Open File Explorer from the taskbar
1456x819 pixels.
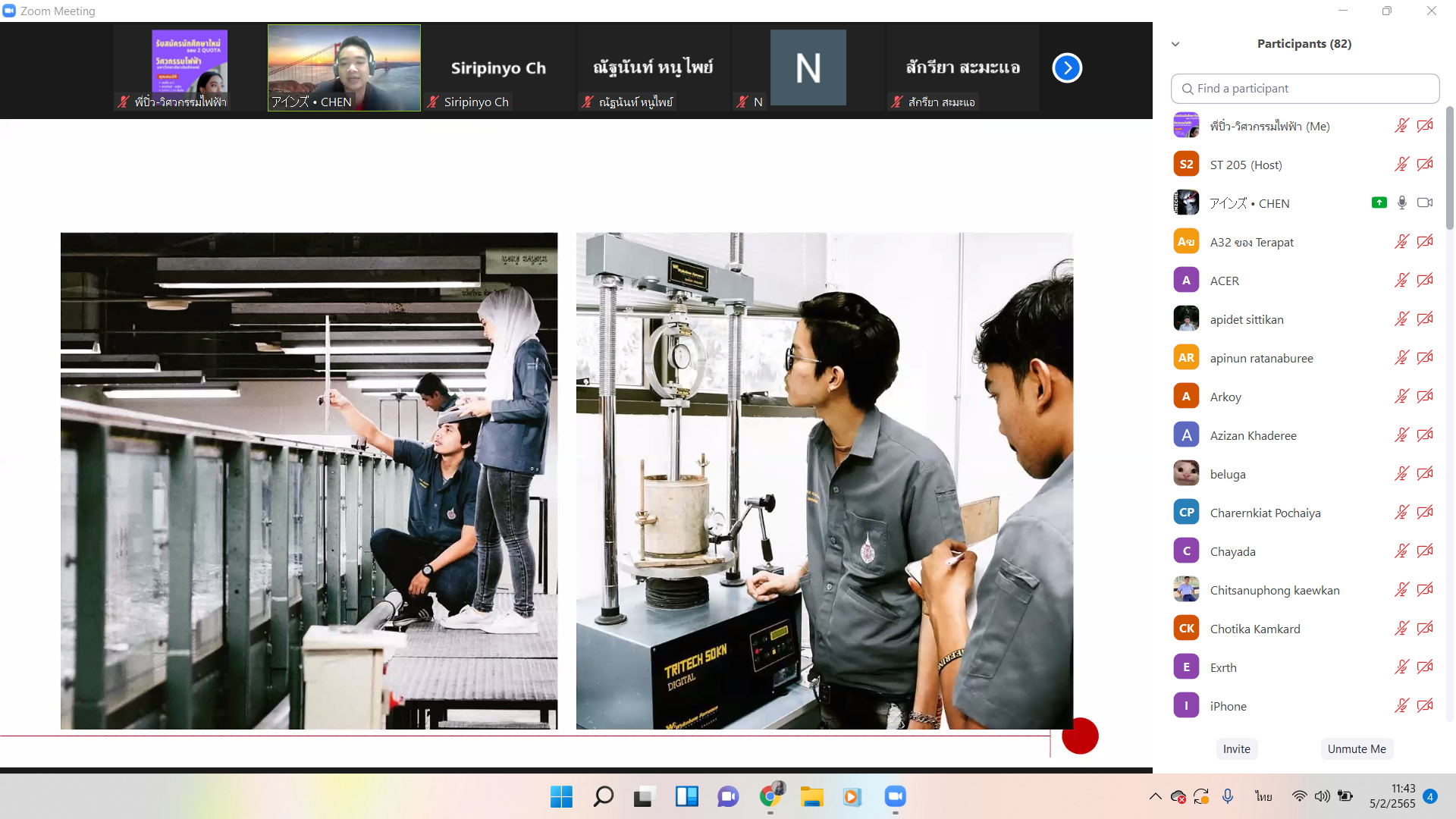(x=811, y=796)
